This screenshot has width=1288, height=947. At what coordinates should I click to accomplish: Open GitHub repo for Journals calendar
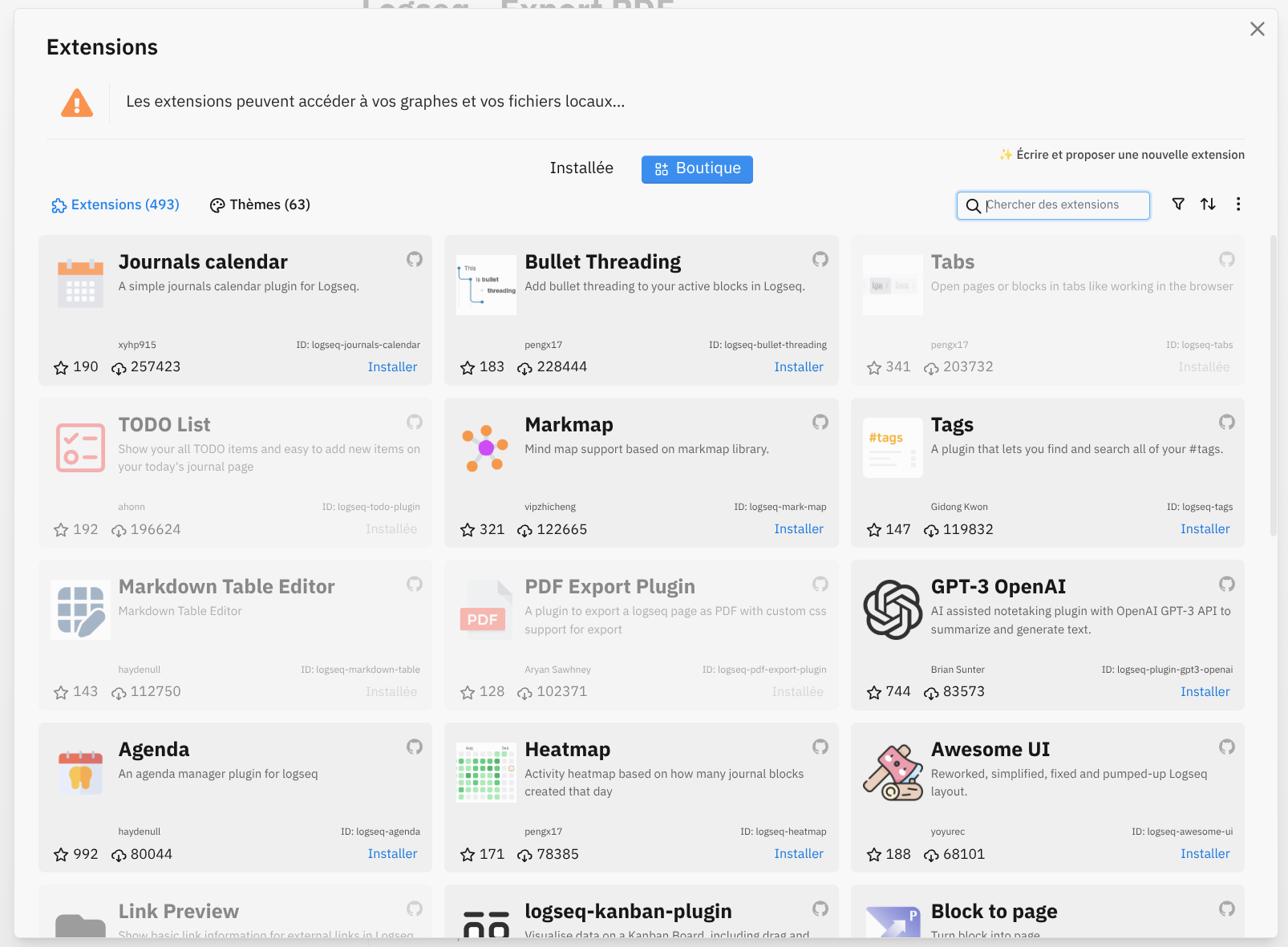pos(415,259)
